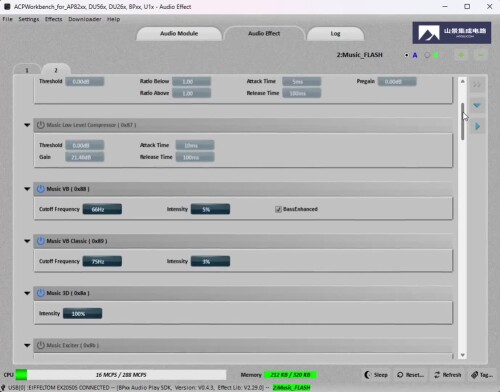500x392 pixels.
Task: Collapse the Music VB (0x88) section
Action: click(27, 189)
